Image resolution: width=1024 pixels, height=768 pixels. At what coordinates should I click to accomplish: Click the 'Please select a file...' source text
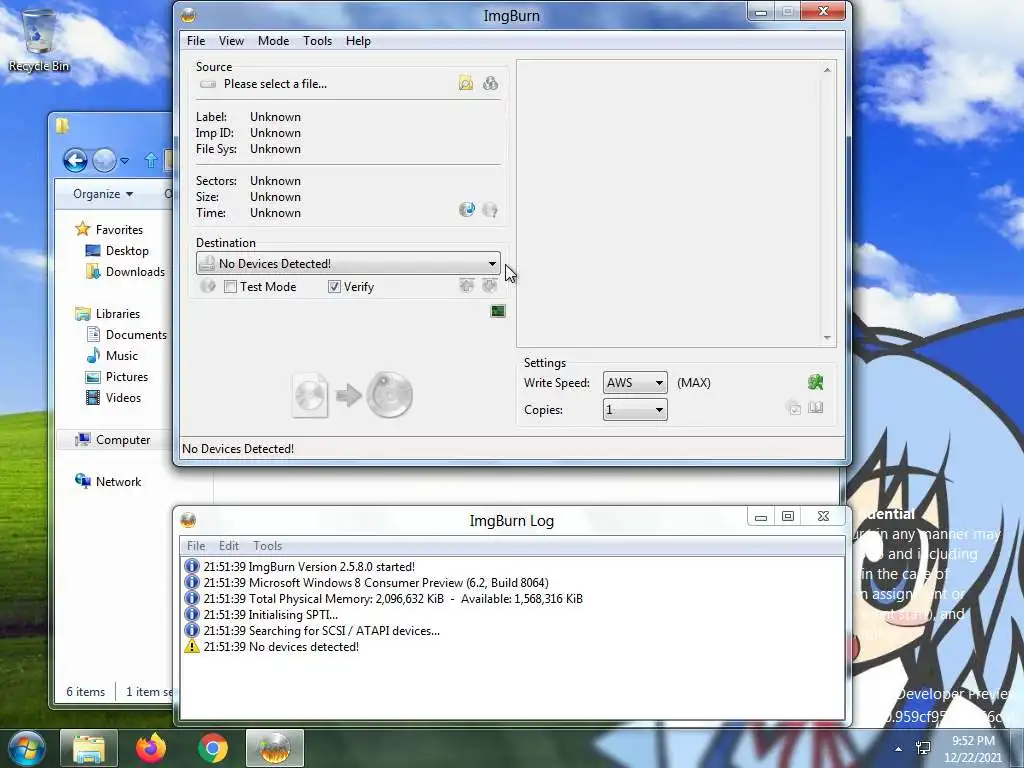tap(275, 84)
